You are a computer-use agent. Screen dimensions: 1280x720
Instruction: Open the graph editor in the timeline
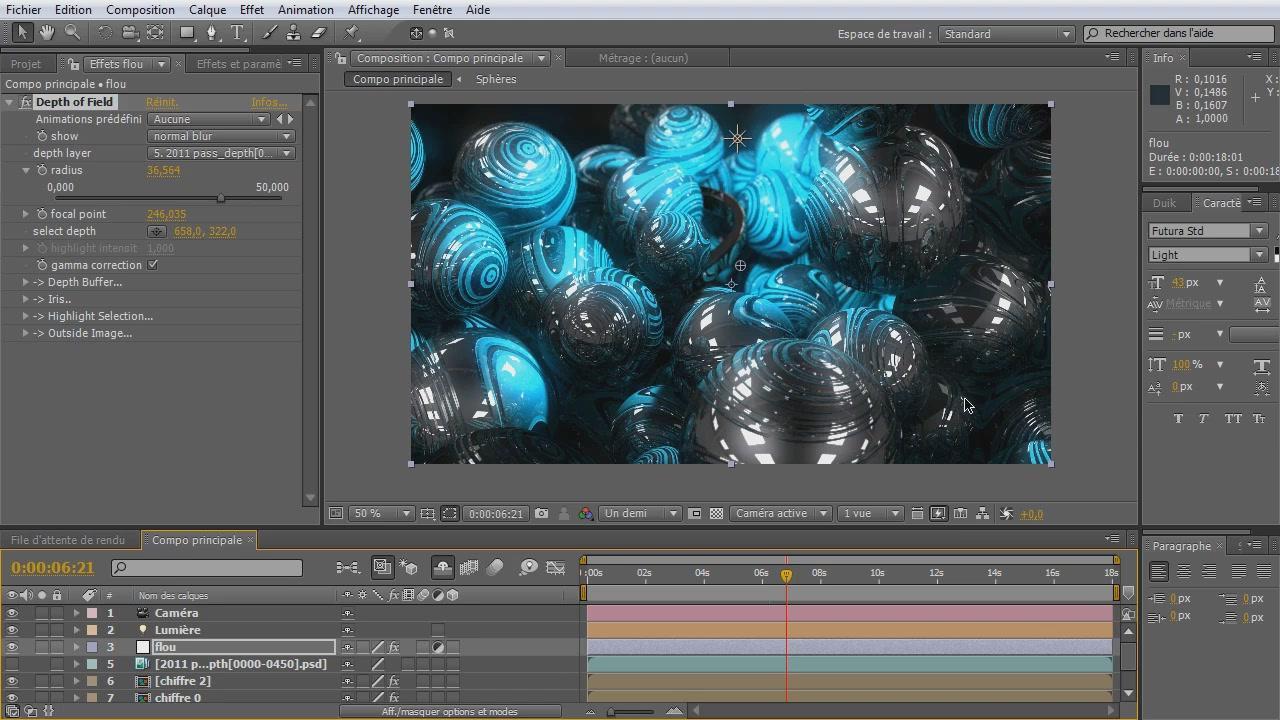pyautogui.click(x=556, y=568)
